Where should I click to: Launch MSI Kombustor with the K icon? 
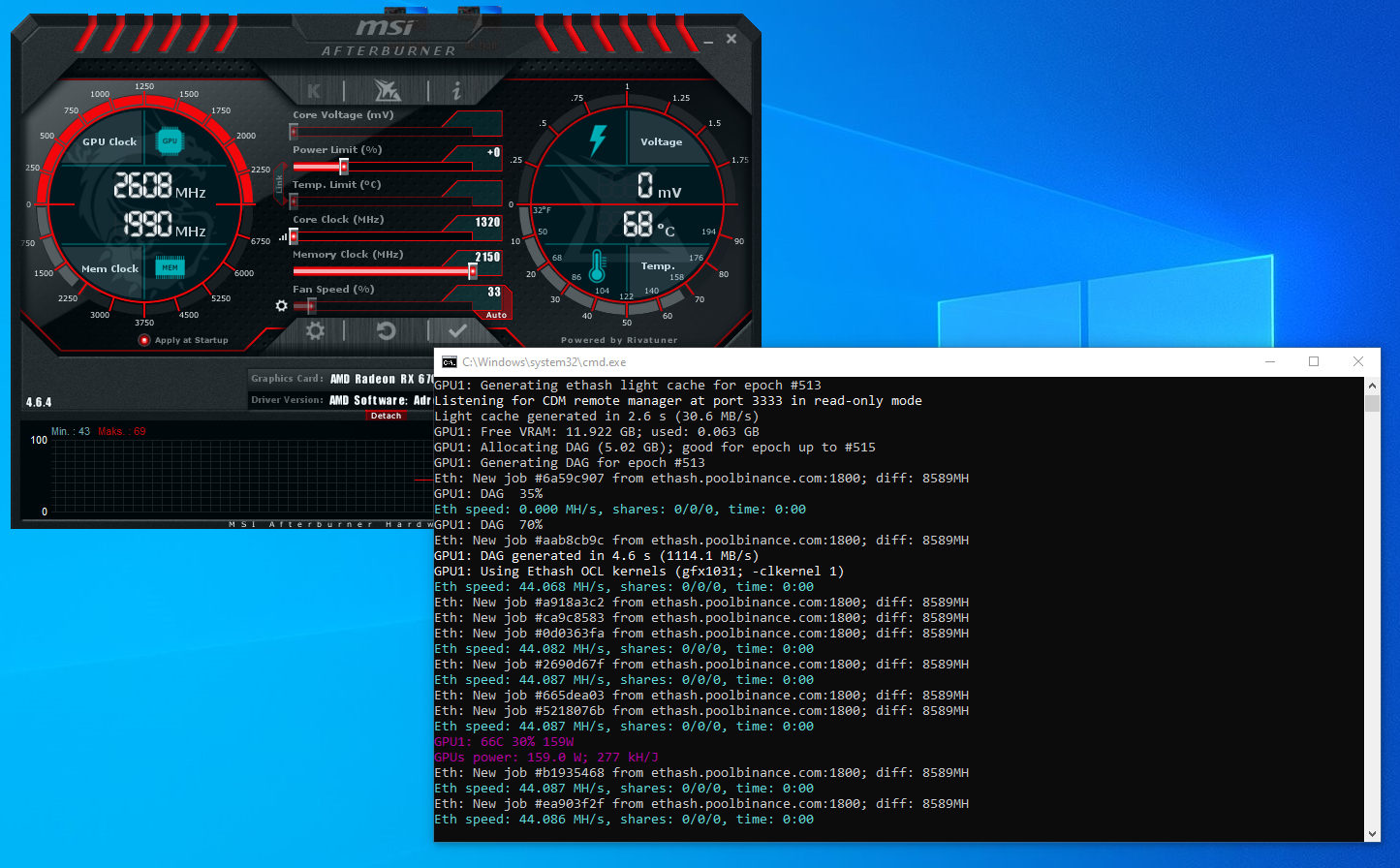click(x=314, y=91)
